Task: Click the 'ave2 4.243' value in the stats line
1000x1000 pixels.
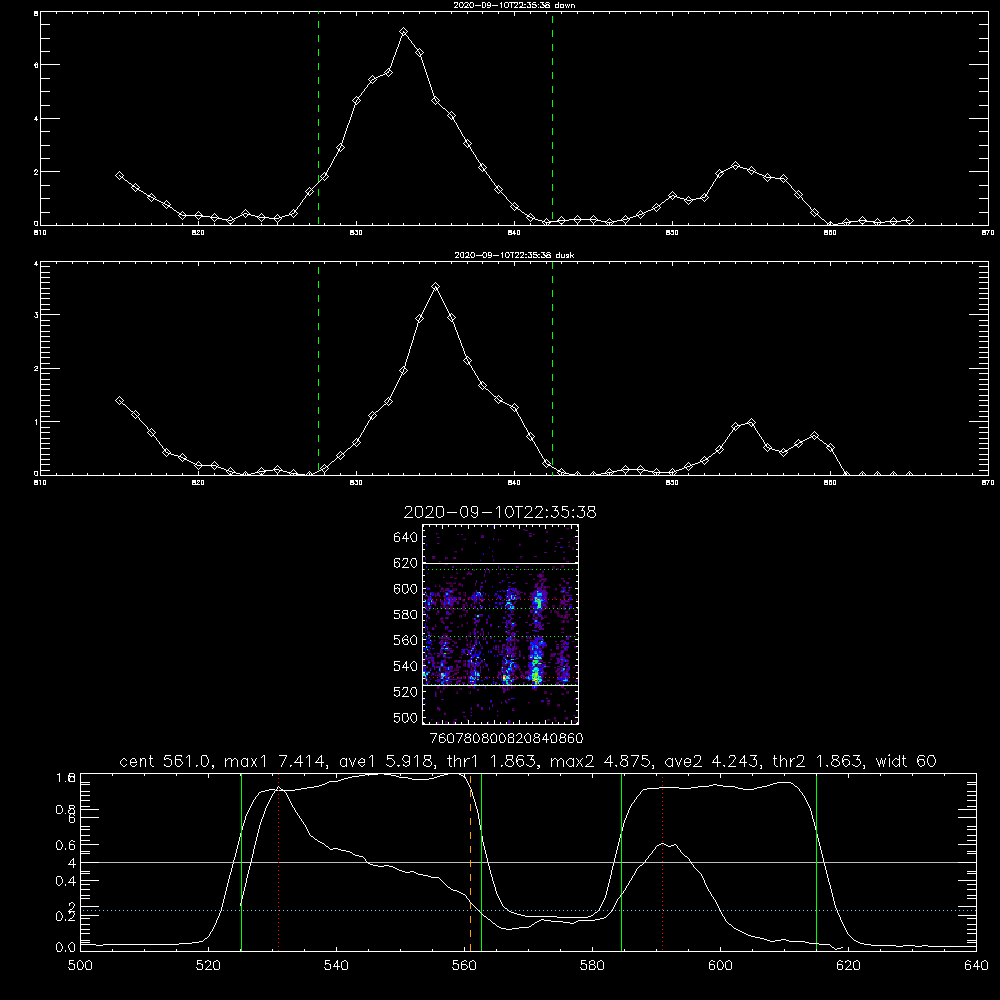Action: pyautogui.click(x=711, y=761)
